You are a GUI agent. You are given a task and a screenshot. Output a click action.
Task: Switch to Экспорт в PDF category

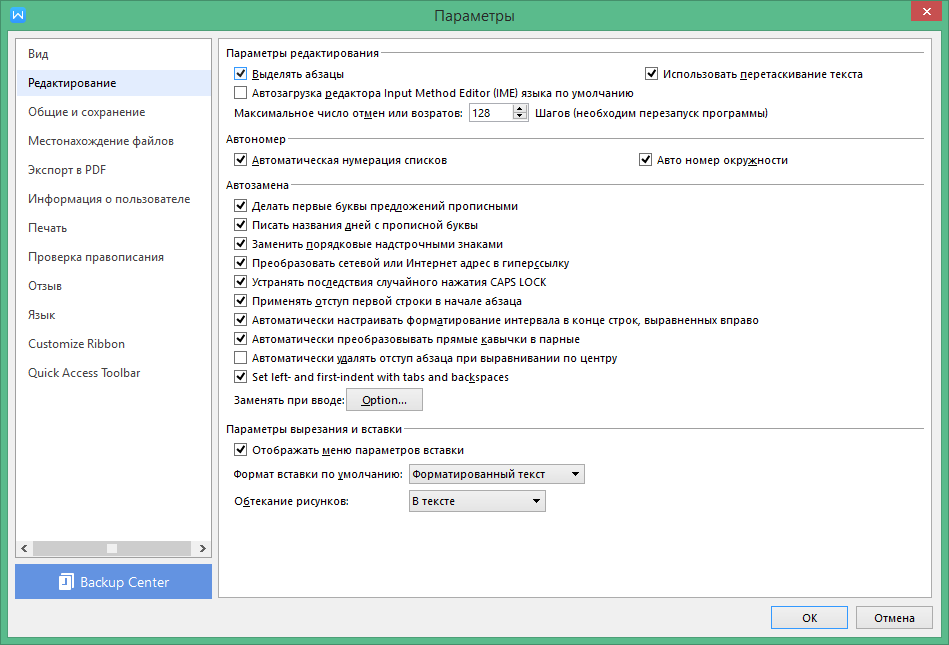(x=113, y=170)
